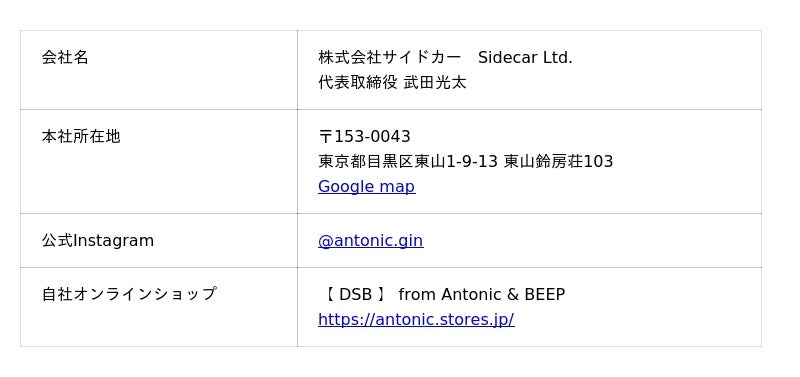Visit the https://antonic.stores.jp/ shop link
Screen dimensions: 800x377
coord(416,319)
